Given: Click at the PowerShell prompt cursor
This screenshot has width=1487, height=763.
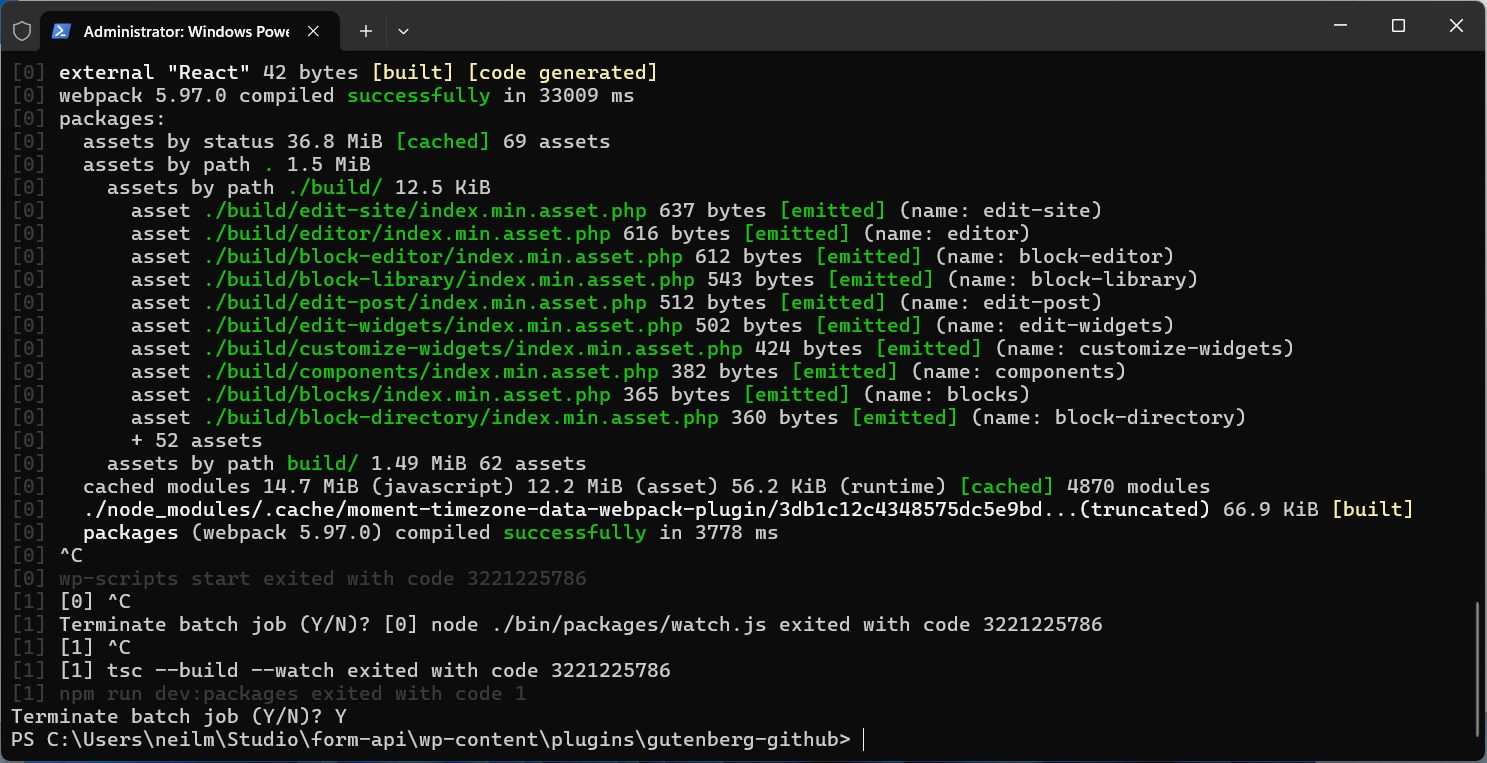Looking at the screenshot, I should 862,740.
